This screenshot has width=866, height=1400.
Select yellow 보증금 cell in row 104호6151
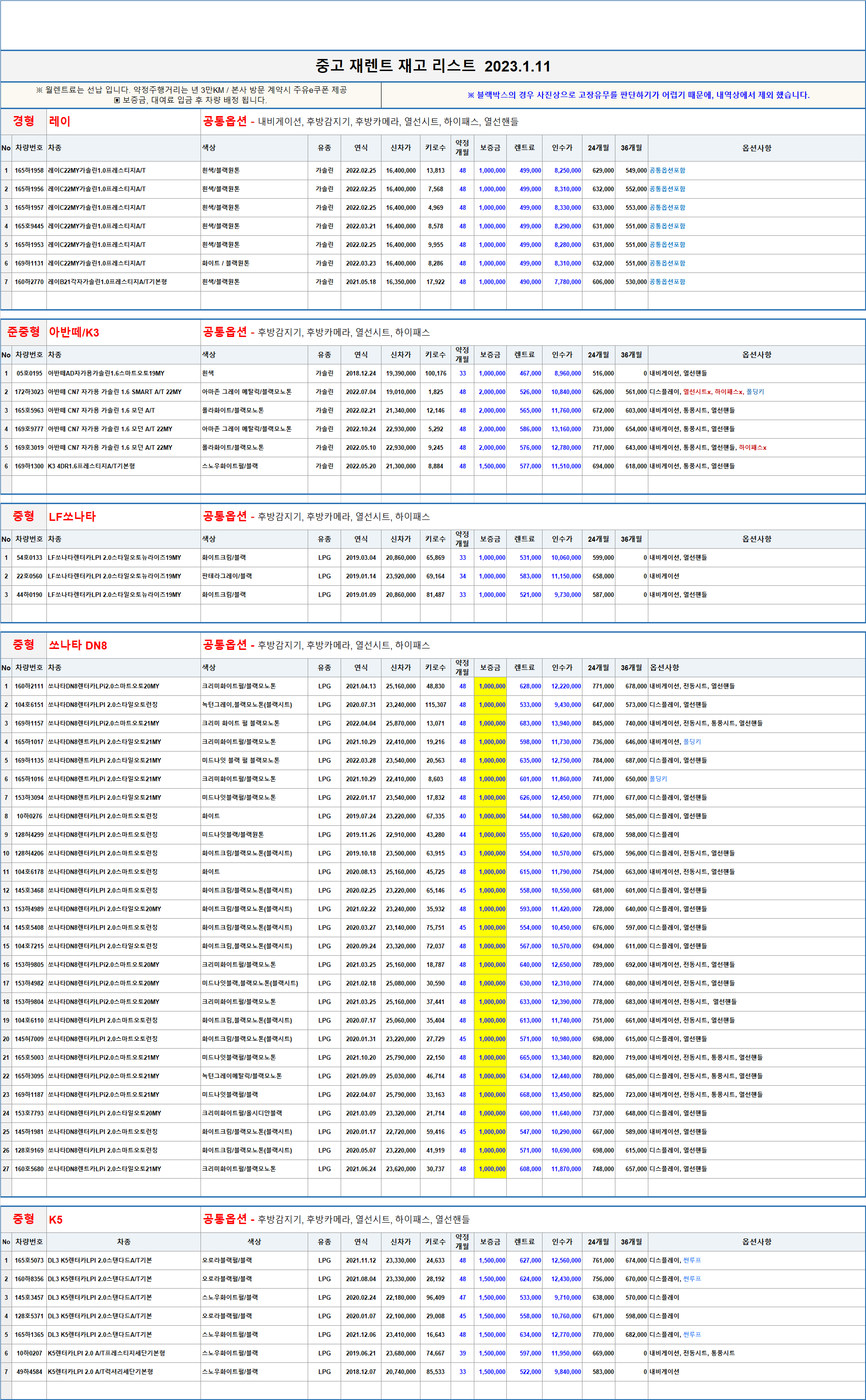[490, 705]
